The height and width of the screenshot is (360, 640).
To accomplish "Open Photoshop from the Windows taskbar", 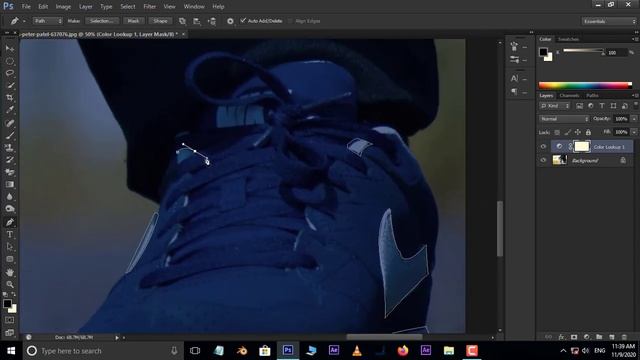I will [x=288, y=350].
